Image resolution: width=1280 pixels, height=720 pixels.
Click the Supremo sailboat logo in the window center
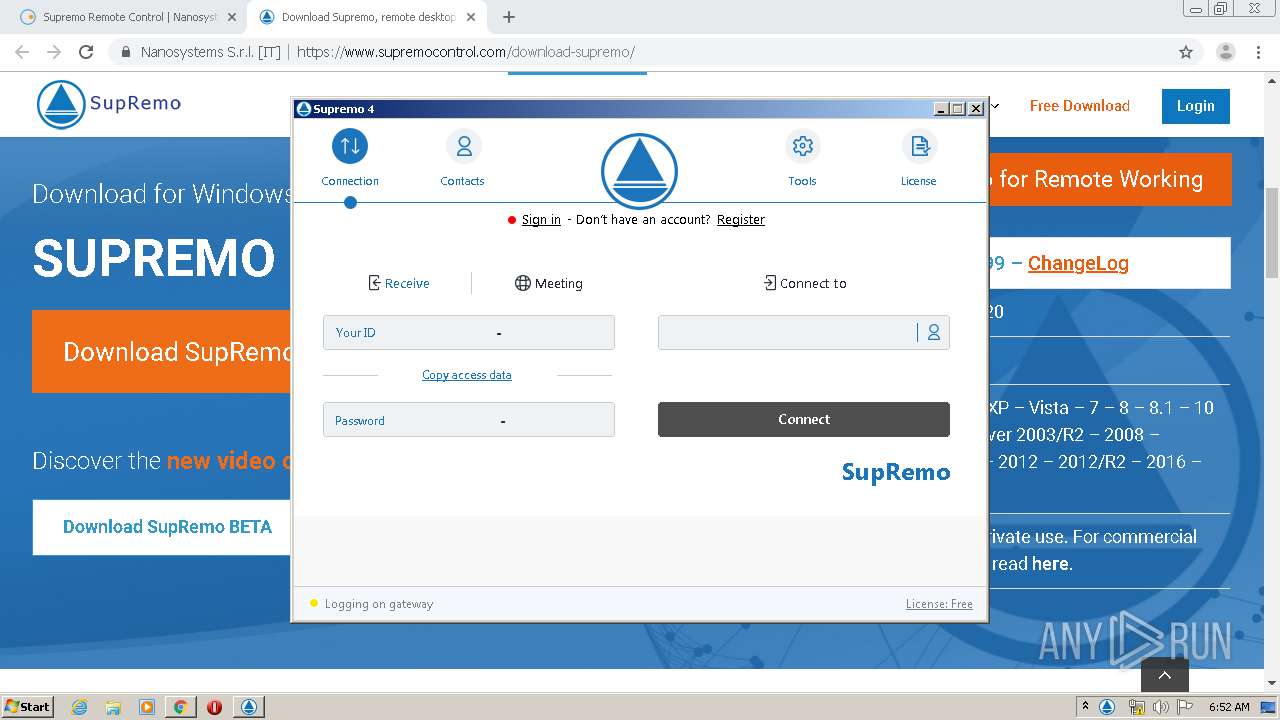point(639,171)
